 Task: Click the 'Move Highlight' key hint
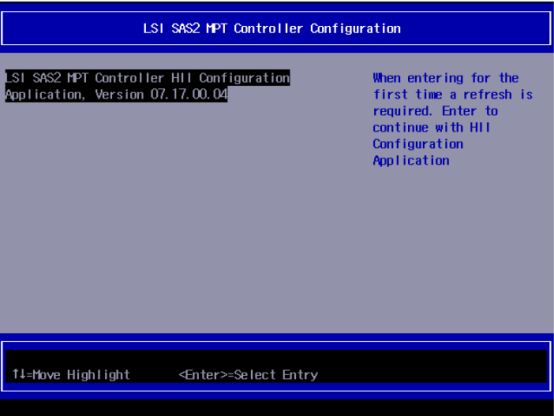tap(71, 374)
